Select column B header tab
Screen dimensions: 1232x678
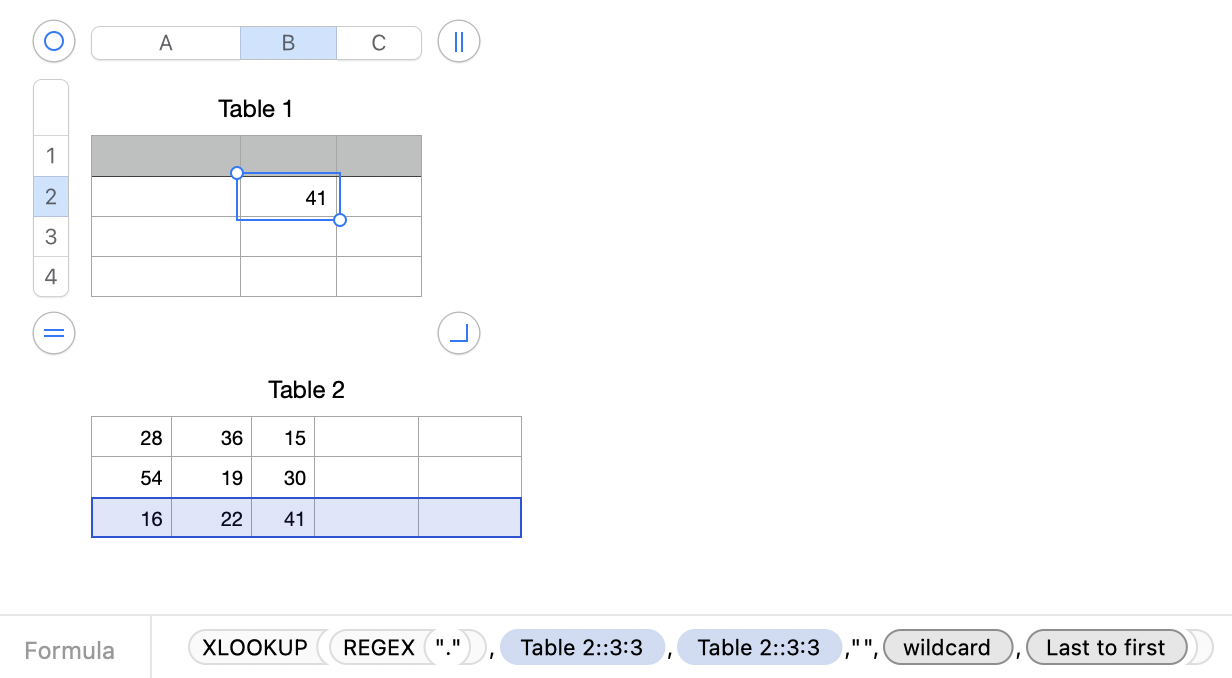pyautogui.click(x=288, y=43)
